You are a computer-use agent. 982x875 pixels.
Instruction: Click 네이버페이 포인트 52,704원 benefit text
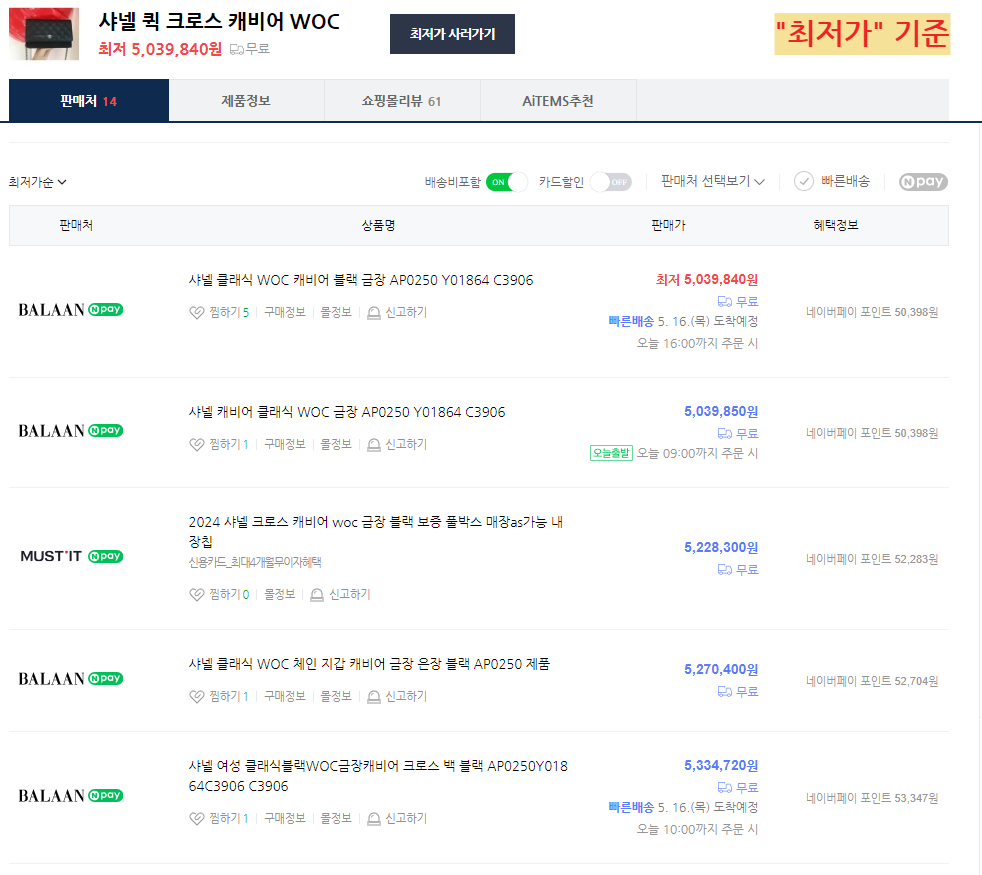point(872,681)
